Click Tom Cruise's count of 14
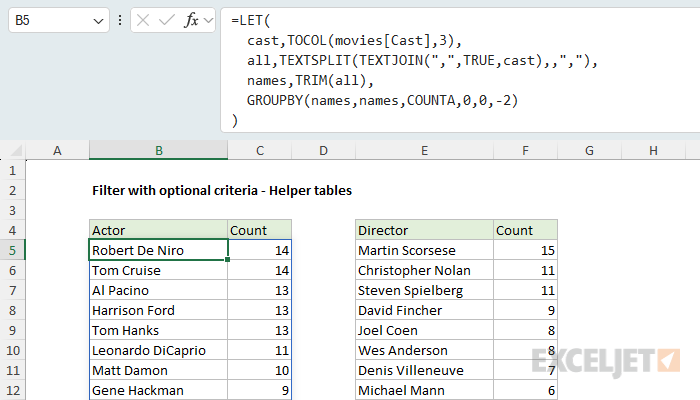The width and height of the screenshot is (700, 400). click(260, 270)
